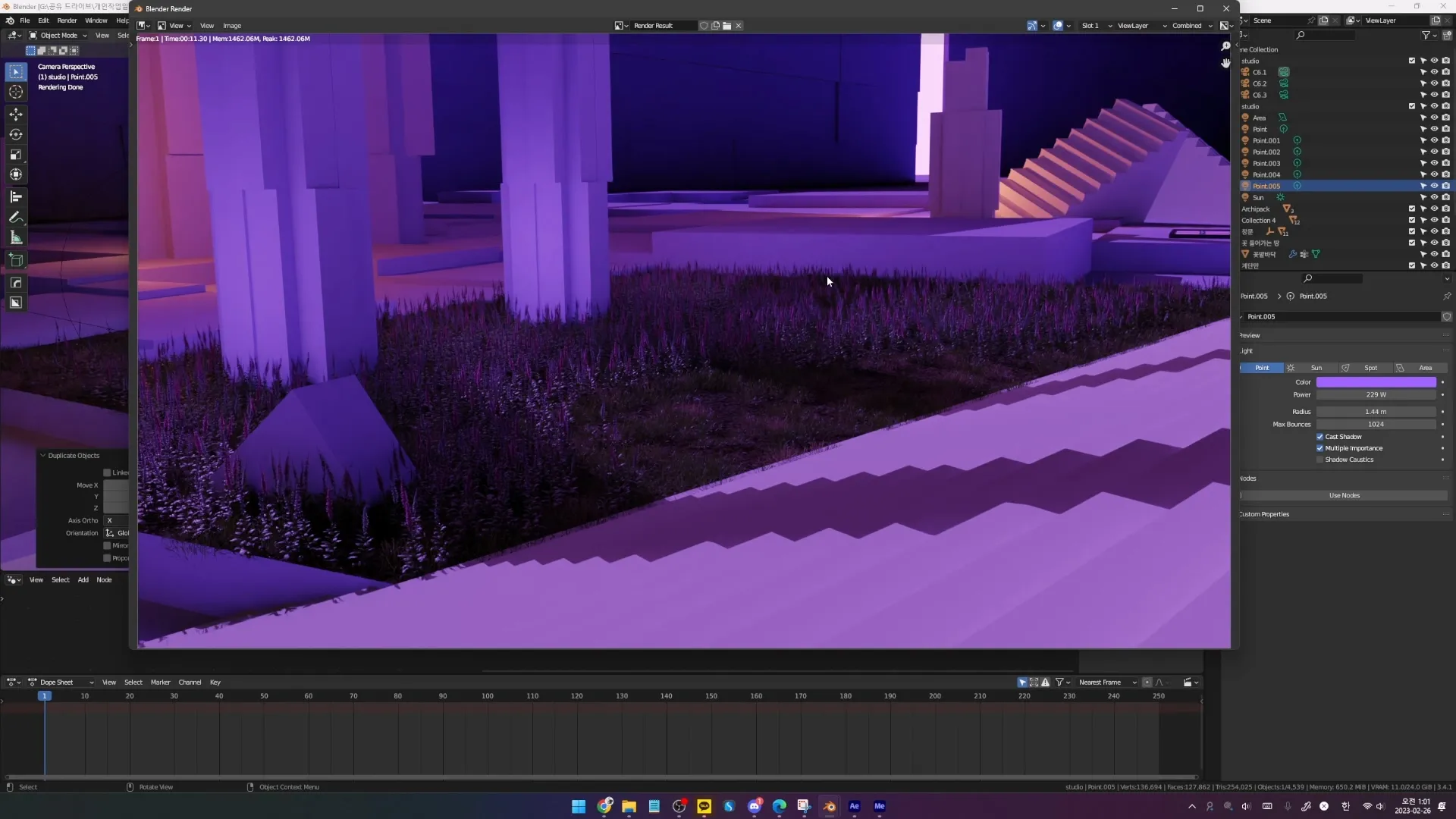Click the Add Cube tool icon
This screenshot has height=819, width=1456.
pyautogui.click(x=16, y=260)
